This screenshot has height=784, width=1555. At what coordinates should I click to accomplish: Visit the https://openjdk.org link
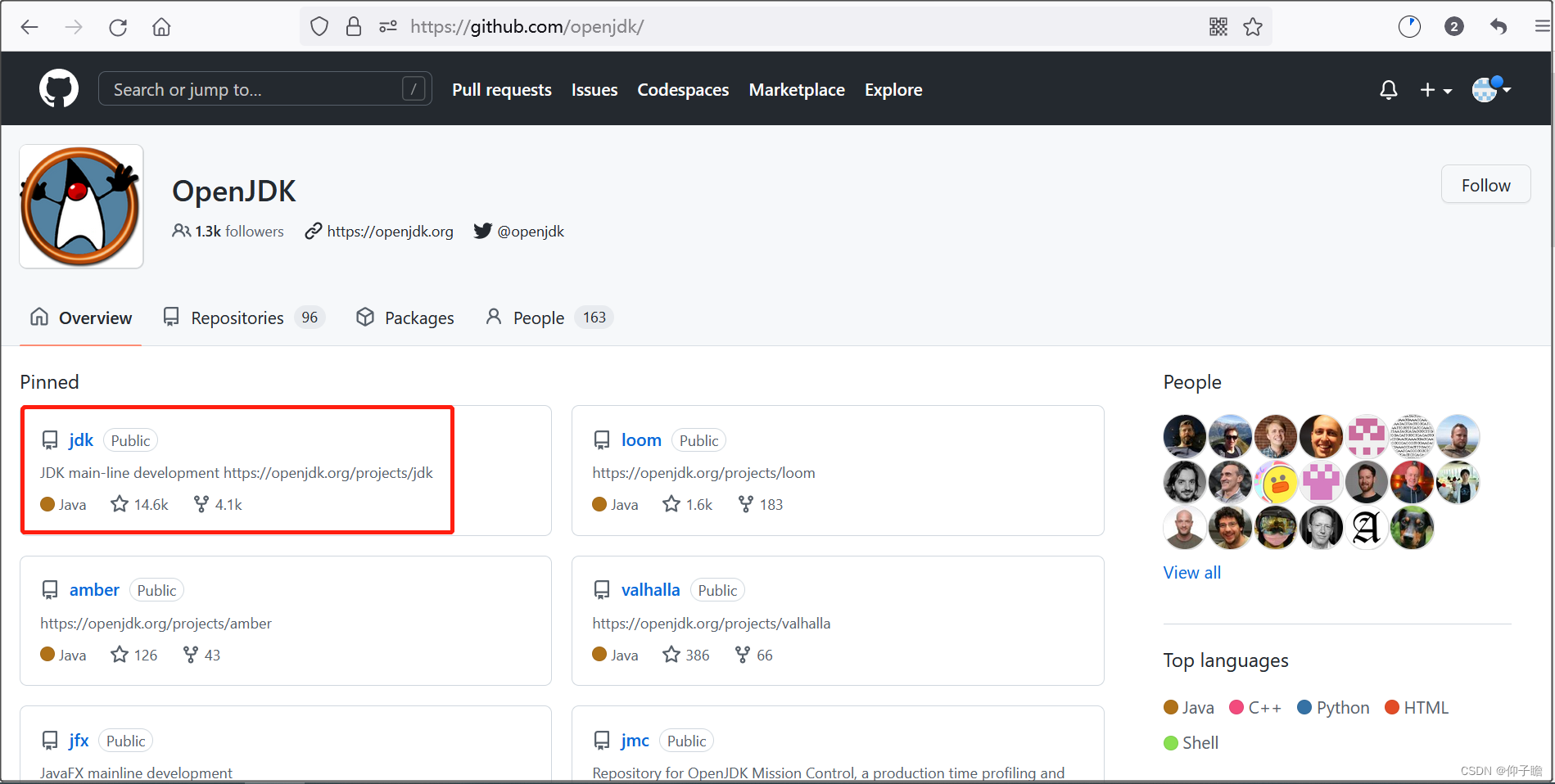click(x=390, y=232)
